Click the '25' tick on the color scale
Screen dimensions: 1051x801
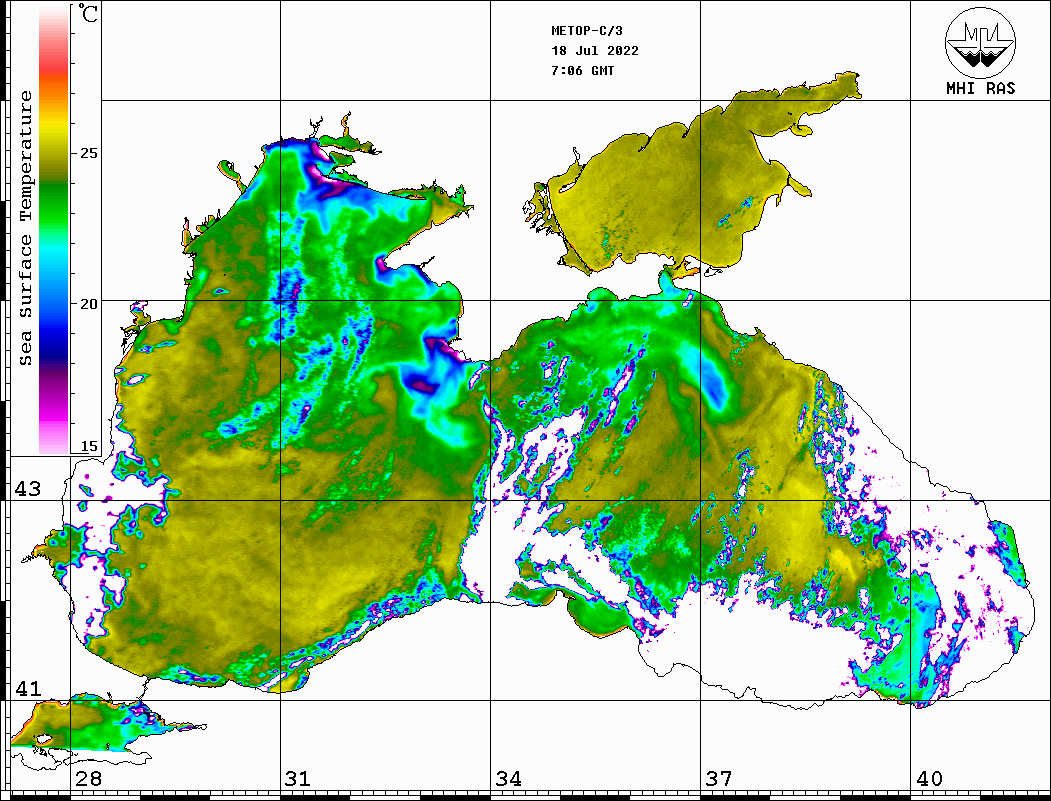point(88,153)
